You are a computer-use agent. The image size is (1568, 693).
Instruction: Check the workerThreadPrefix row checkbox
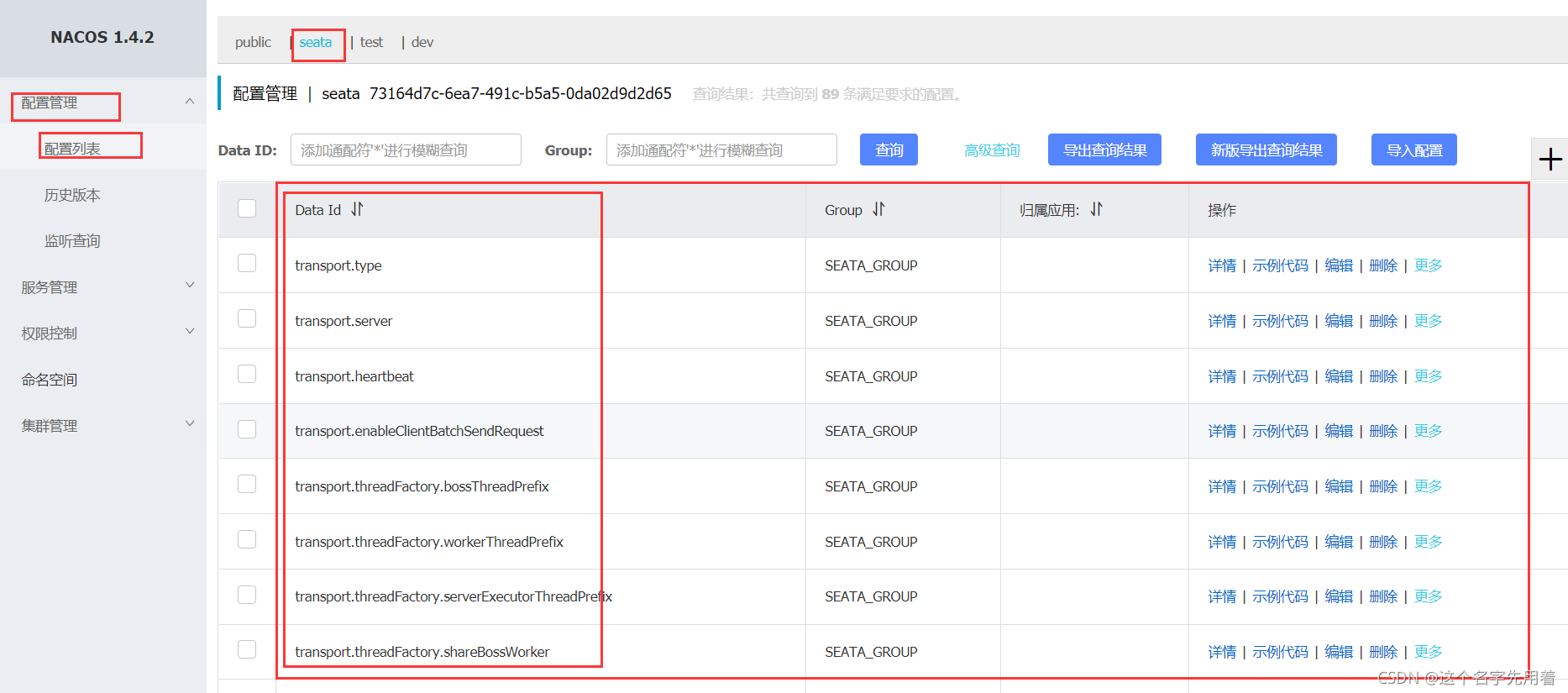point(247,539)
